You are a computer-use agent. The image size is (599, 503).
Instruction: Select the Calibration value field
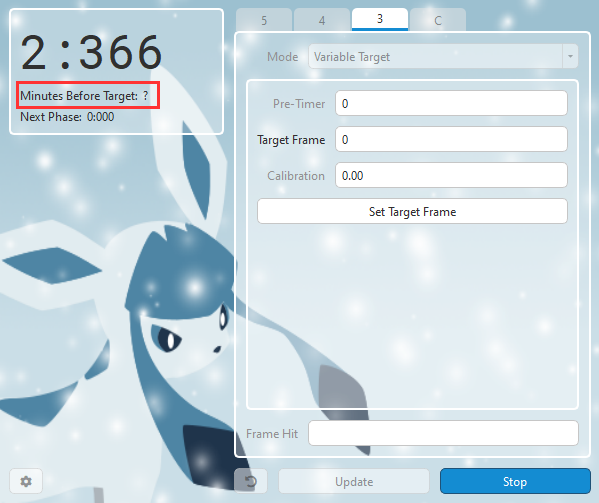click(451, 175)
